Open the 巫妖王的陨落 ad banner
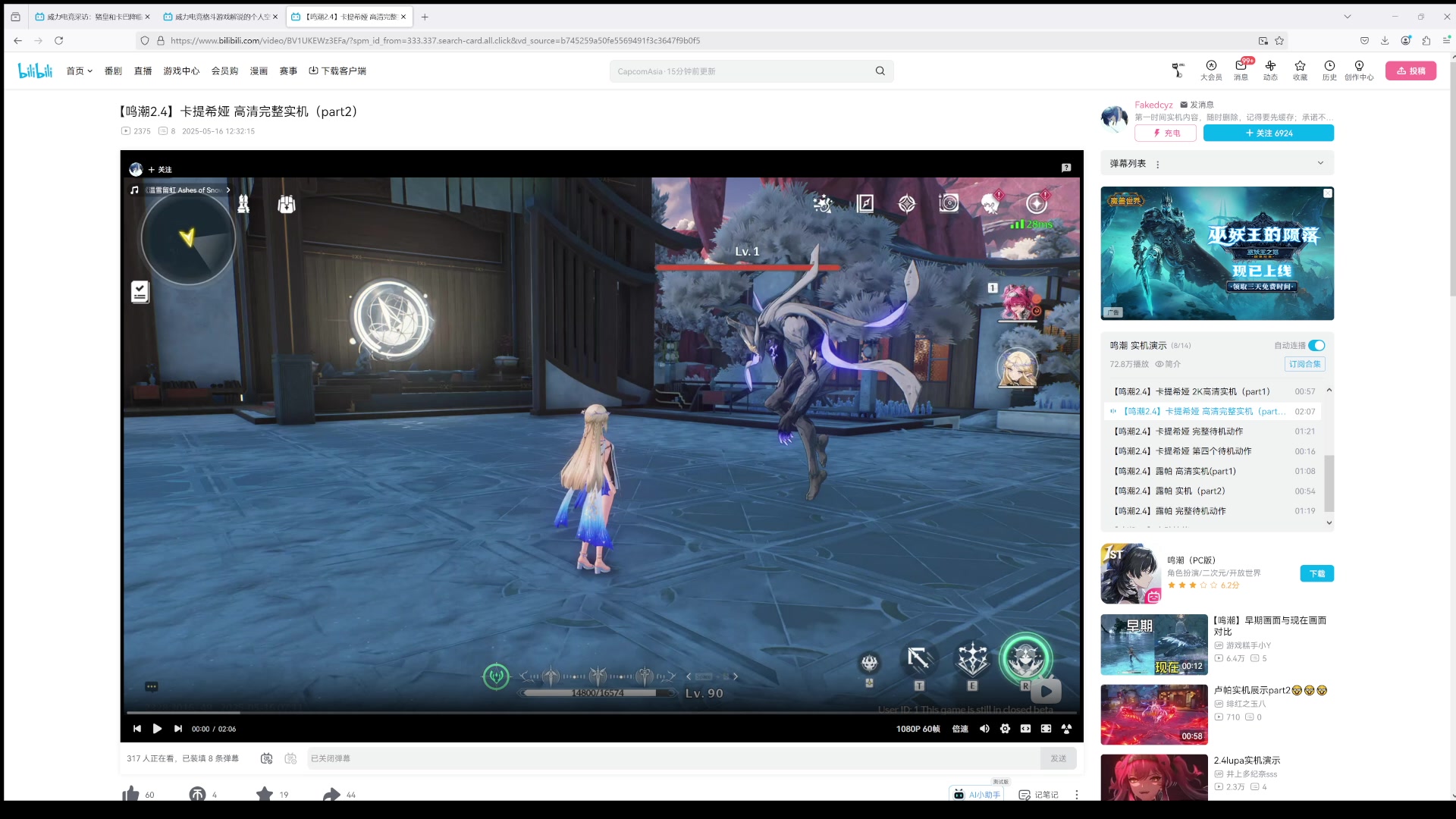This screenshot has width=1456, height=819. 1216,253
